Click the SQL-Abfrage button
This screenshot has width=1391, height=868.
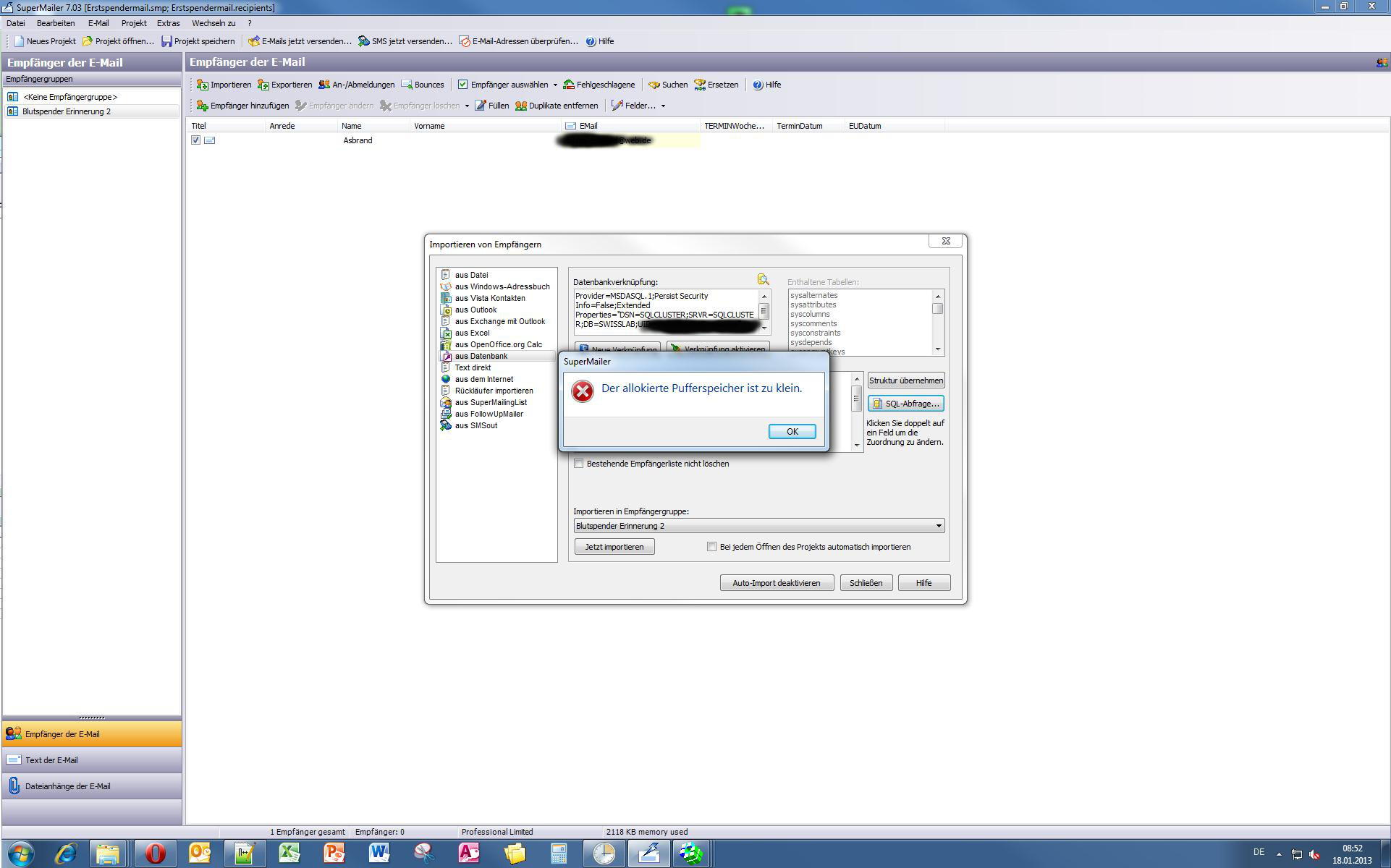point(905,404)
